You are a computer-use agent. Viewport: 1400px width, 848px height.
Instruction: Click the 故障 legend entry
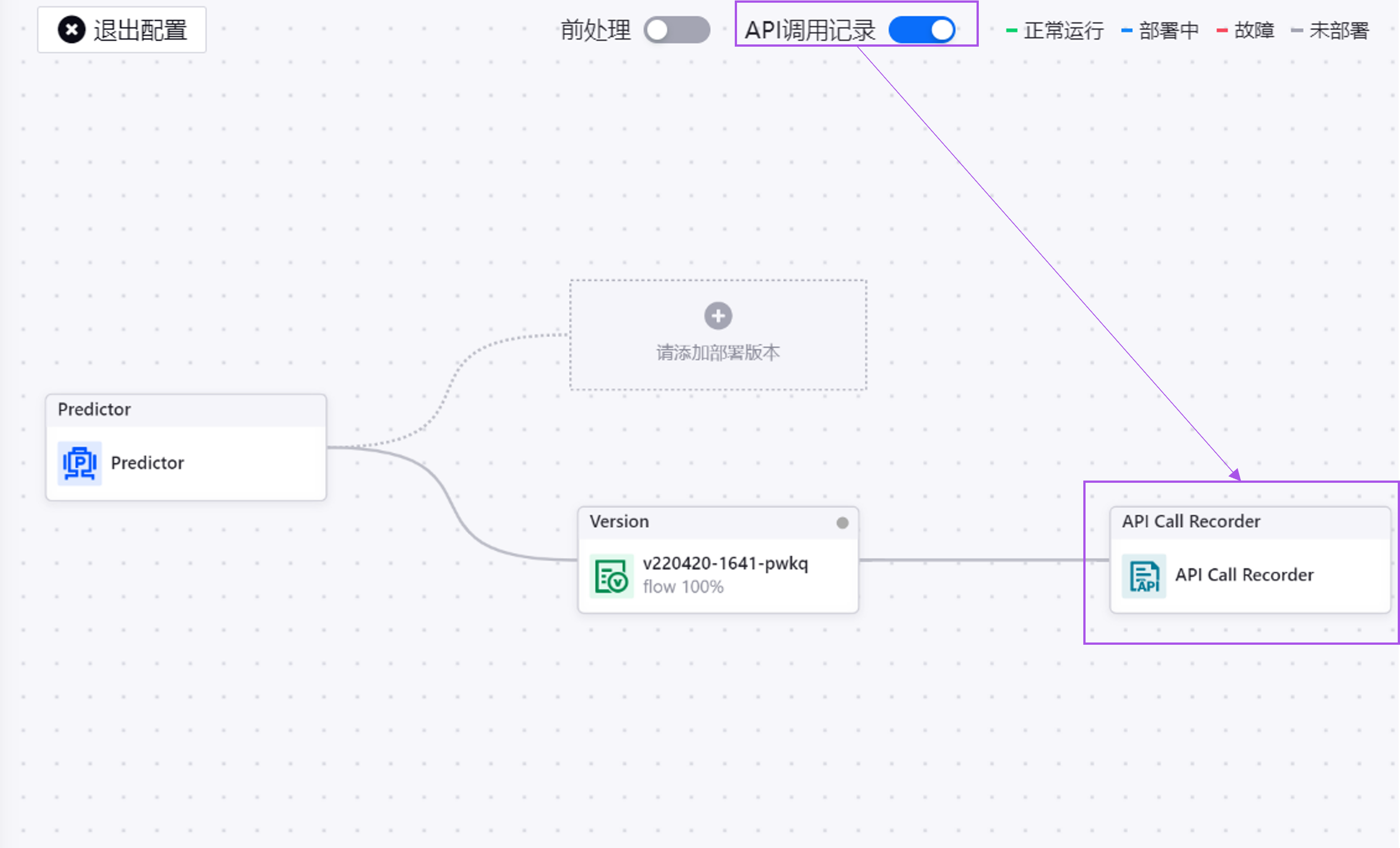pos(1245,30)
